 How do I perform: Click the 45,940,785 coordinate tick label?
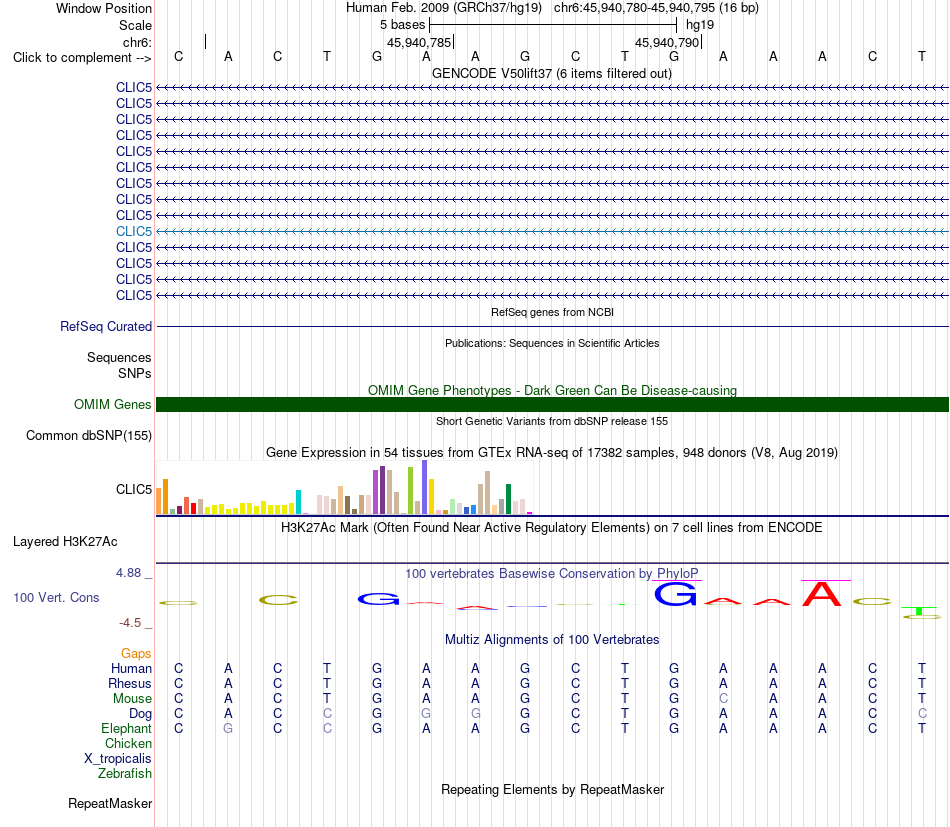click(419, 42)
